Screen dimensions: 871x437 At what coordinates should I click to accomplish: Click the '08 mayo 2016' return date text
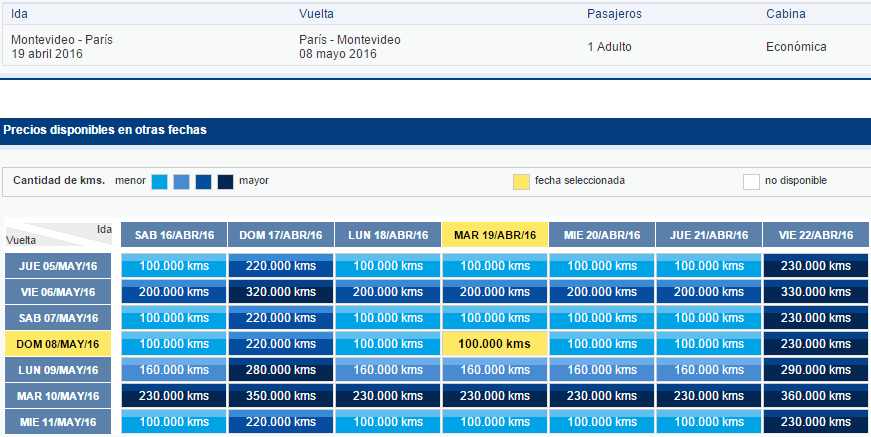click(x=338, y=54)
